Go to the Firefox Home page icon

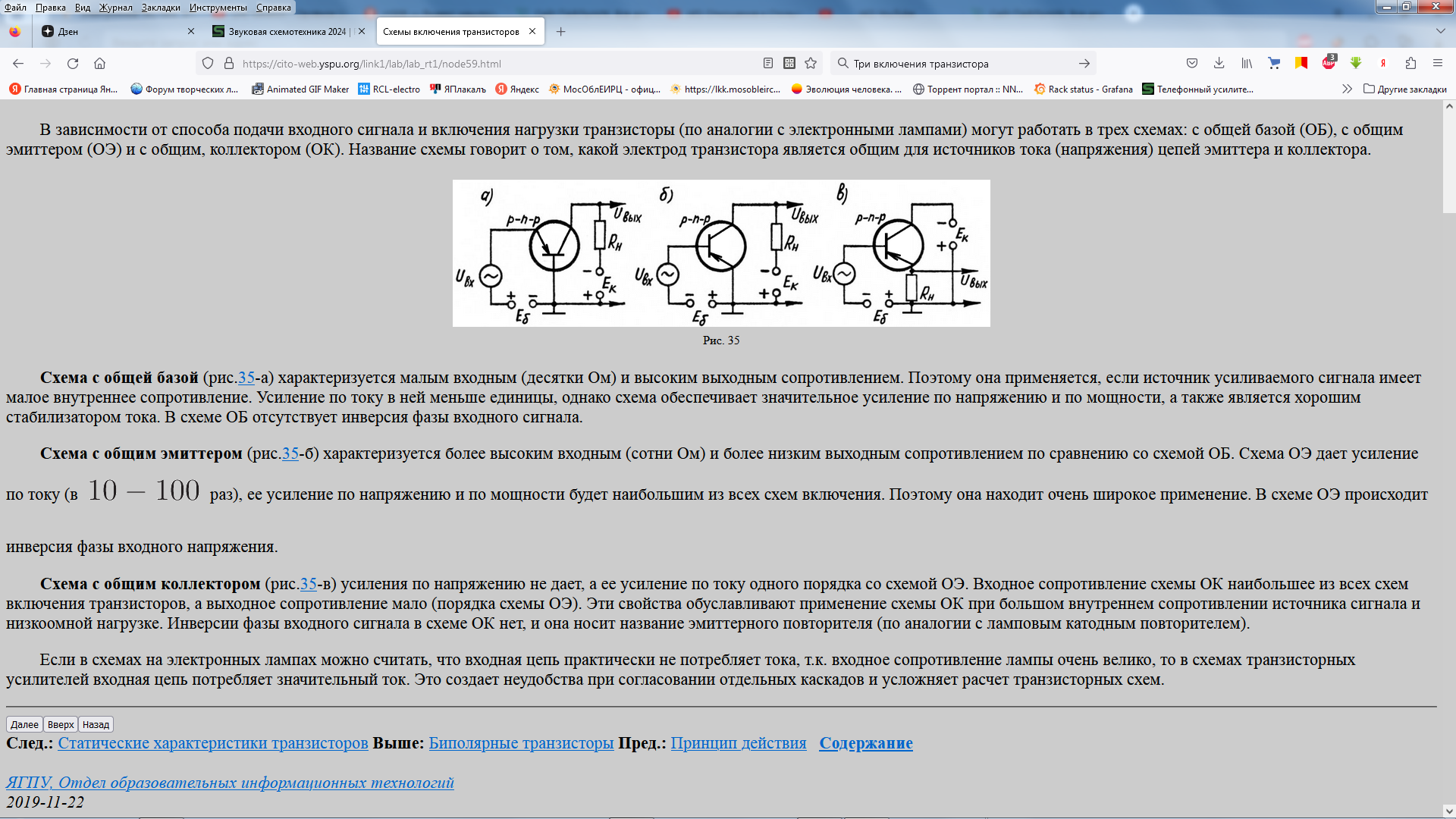click(99, 64)
